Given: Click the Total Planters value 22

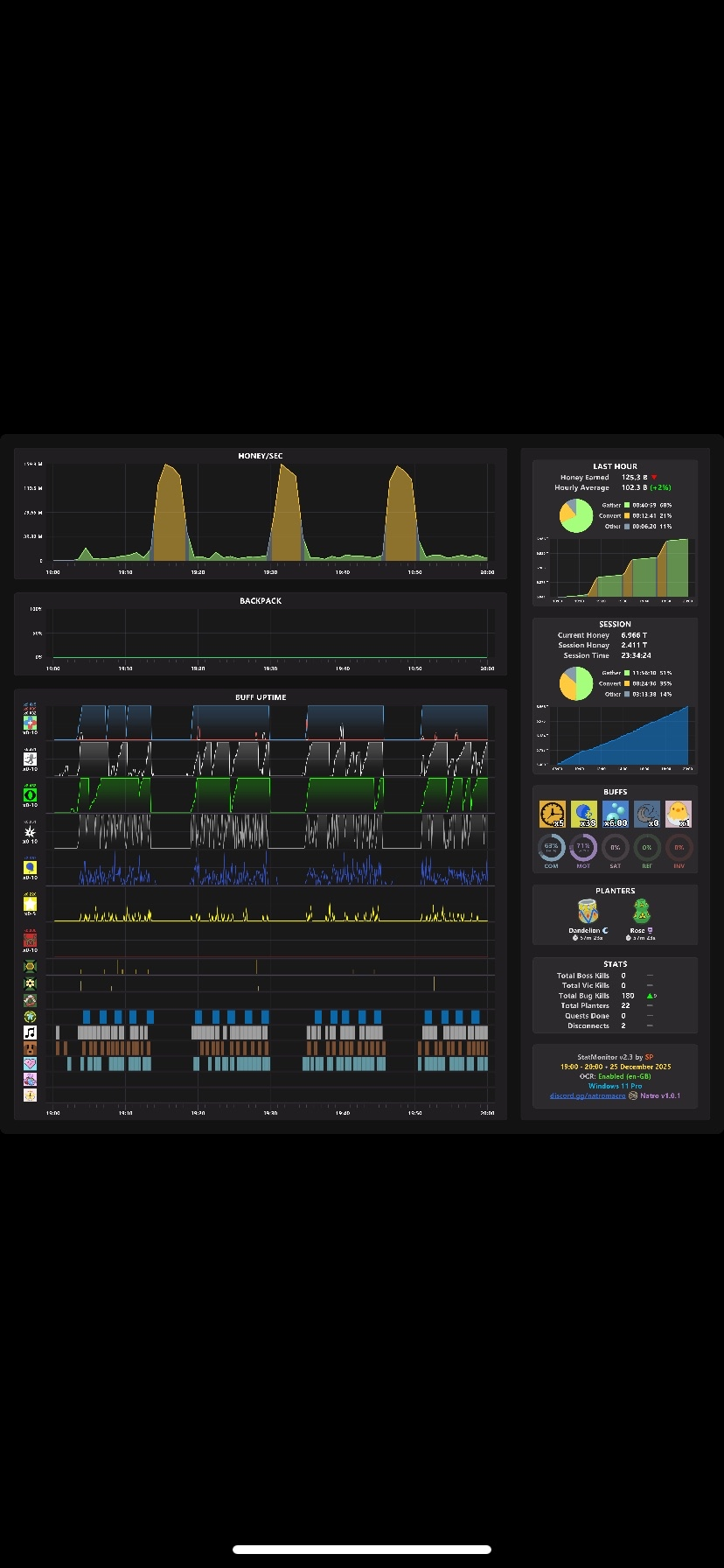Looking at the screenshot, I should click(x=626, y=1005).
